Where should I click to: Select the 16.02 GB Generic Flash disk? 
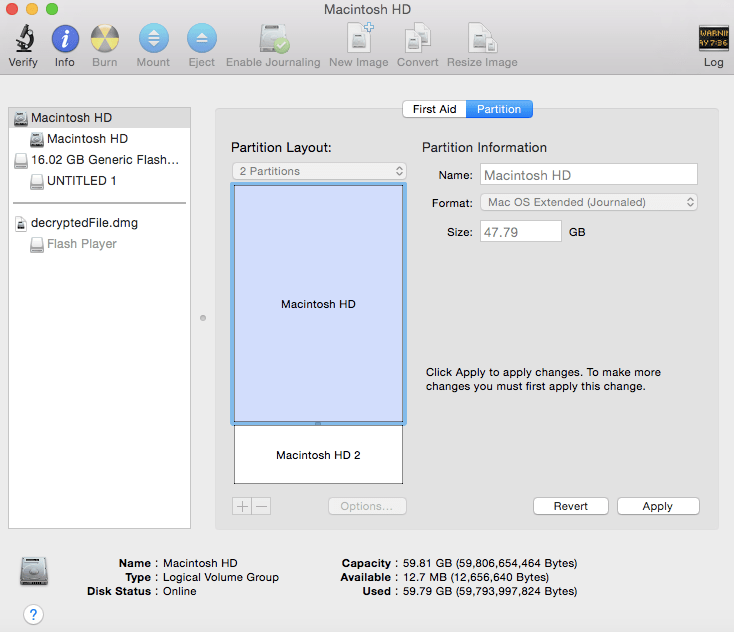(x=100, y=160)
